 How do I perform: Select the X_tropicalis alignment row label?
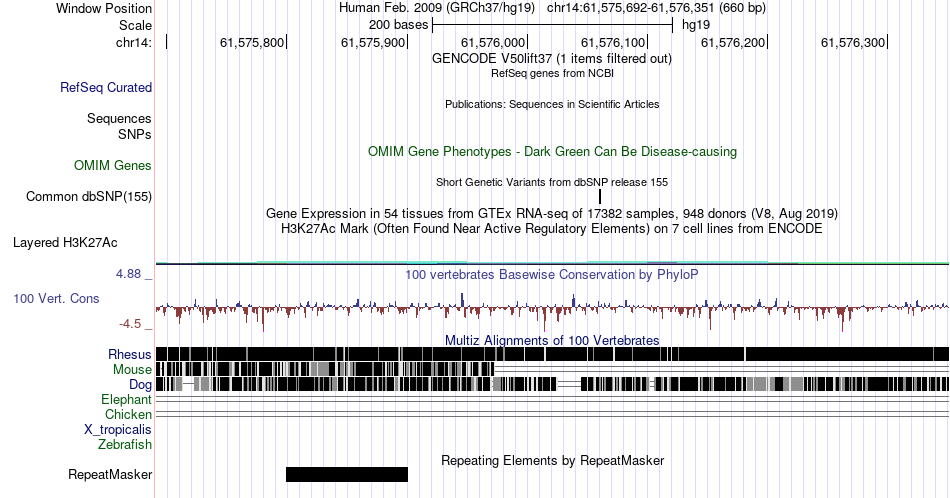(x=118, y=430)
